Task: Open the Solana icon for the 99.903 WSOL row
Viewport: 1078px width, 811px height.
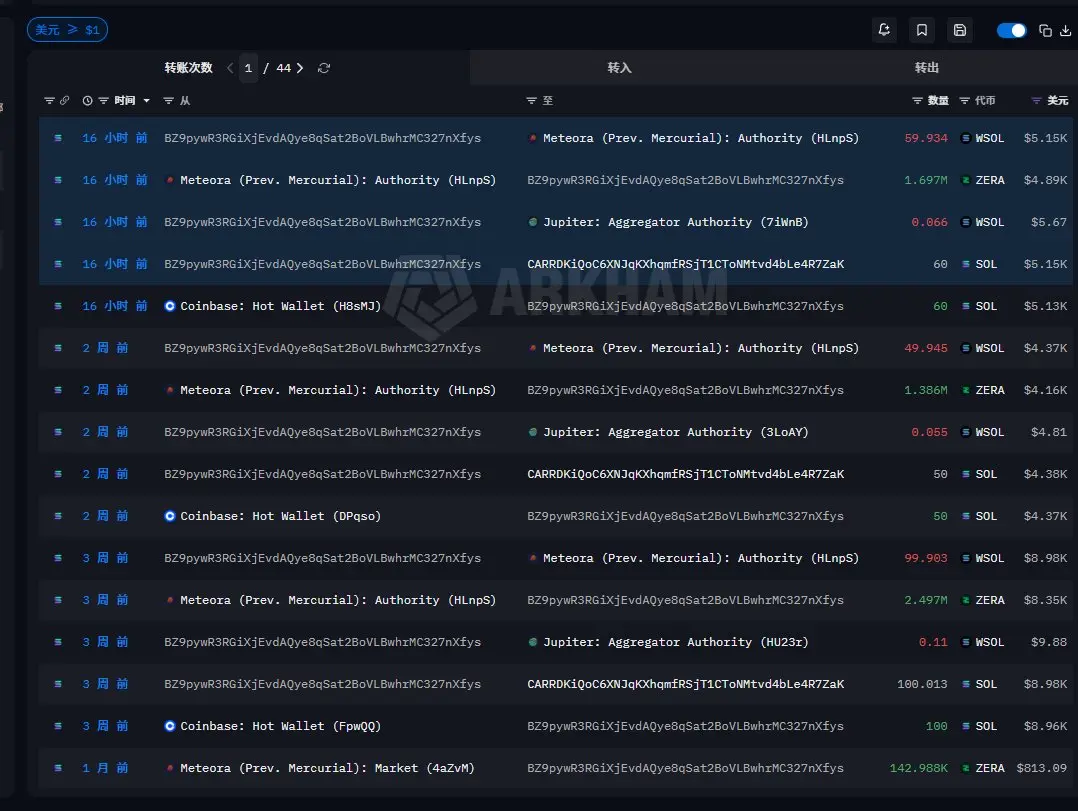Action: [58, 558]
